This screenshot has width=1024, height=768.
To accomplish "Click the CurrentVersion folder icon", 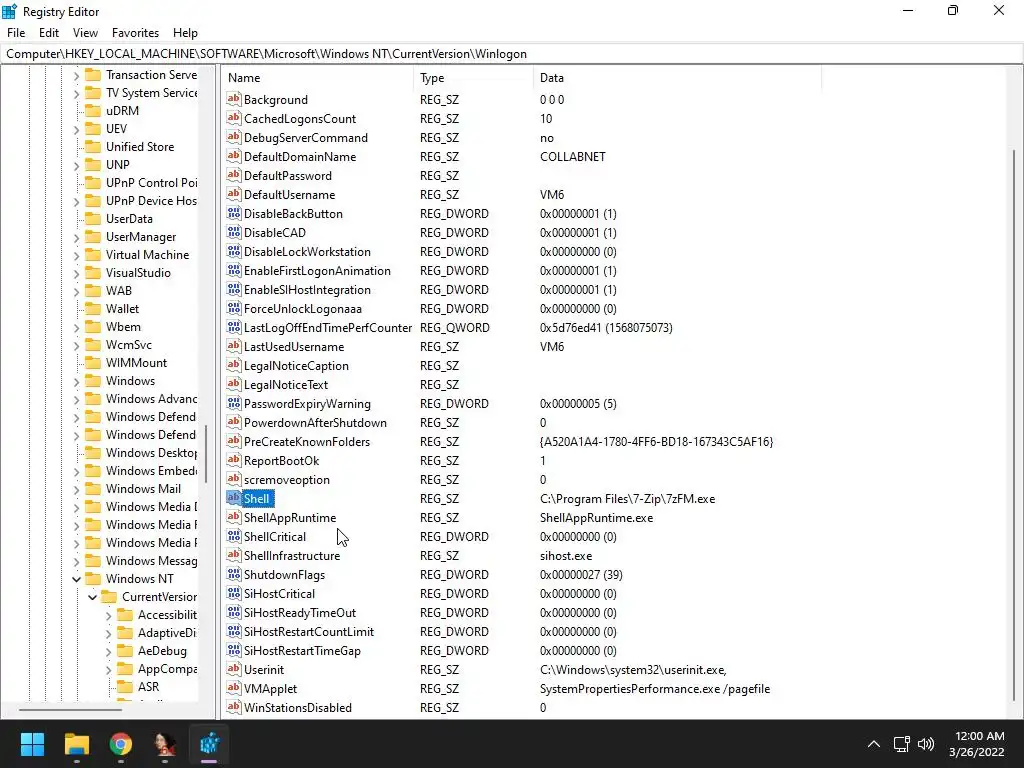I will (x=110, y=597).
